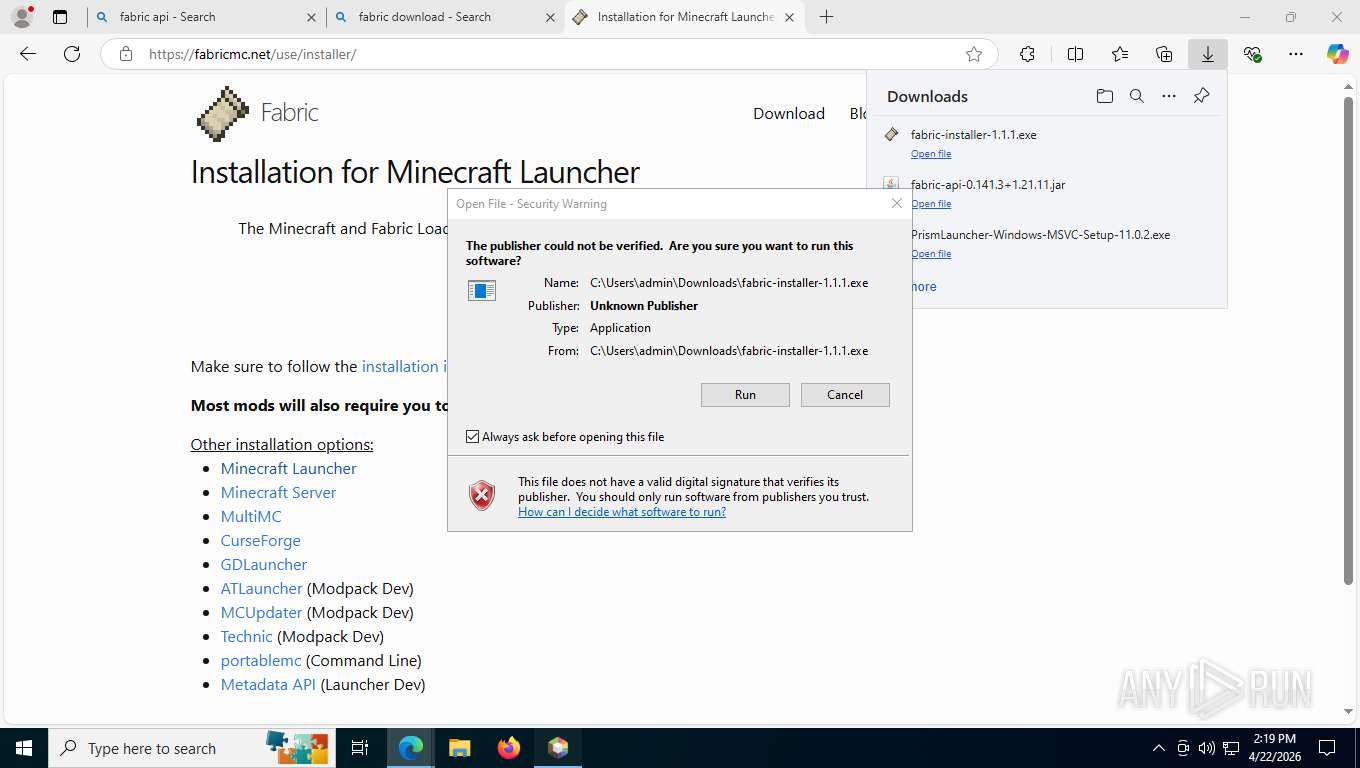Launch Firefox from the taskbar
The width and height of the screenshot is (1360, 768).
[509, 748]
